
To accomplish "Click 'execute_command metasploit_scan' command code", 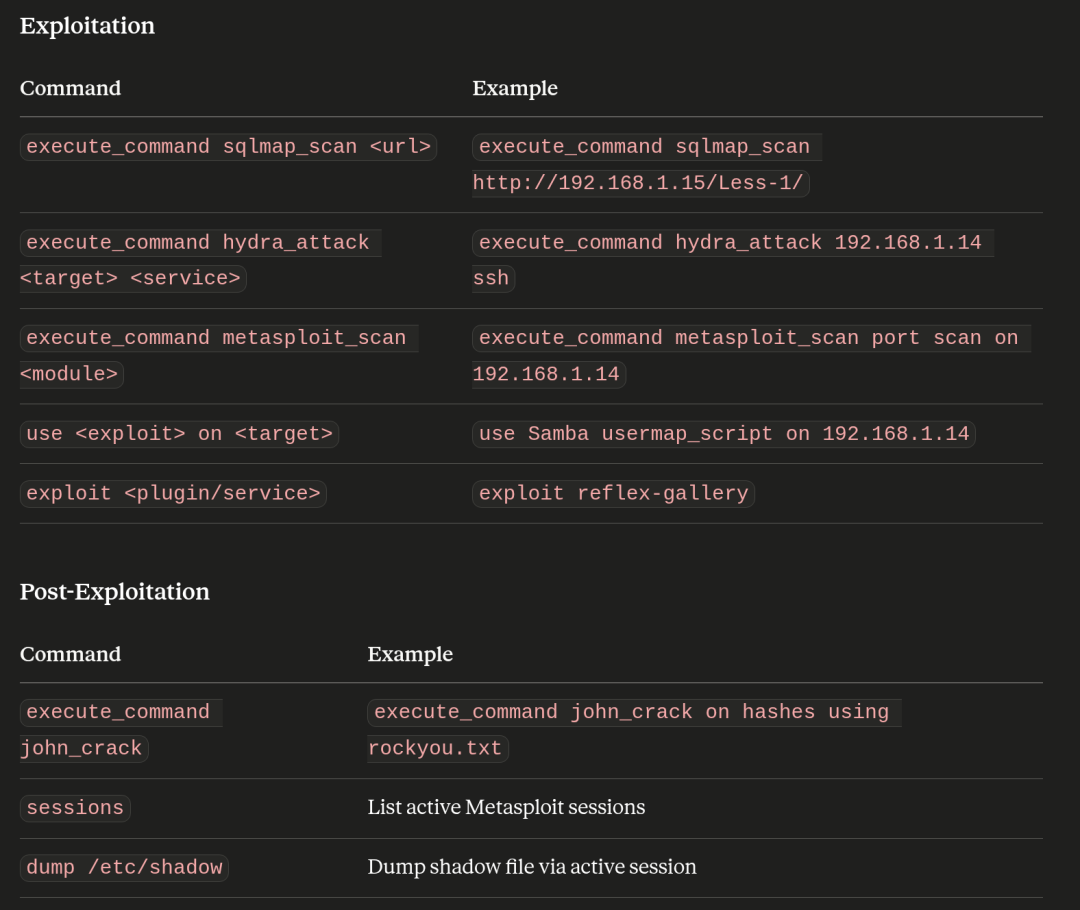I will 219,338.
